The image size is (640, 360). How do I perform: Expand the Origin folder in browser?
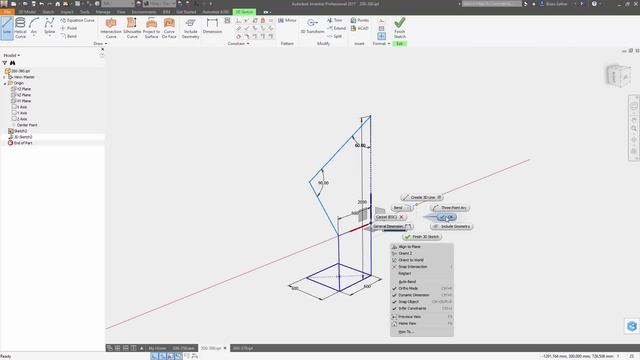5,83
